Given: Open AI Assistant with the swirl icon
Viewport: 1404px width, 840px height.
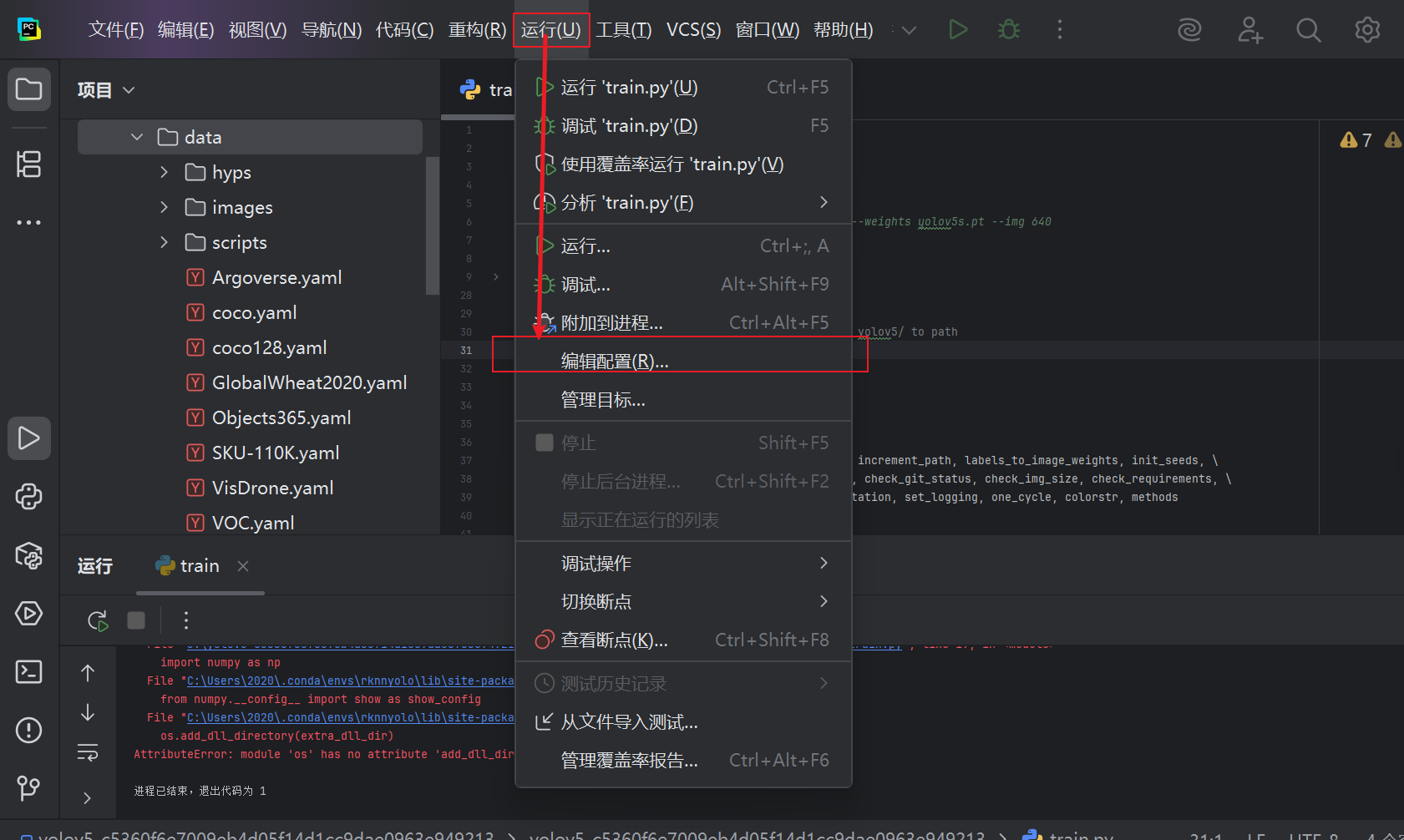Looking at the screenshot, I should [x=1189, y=29].
